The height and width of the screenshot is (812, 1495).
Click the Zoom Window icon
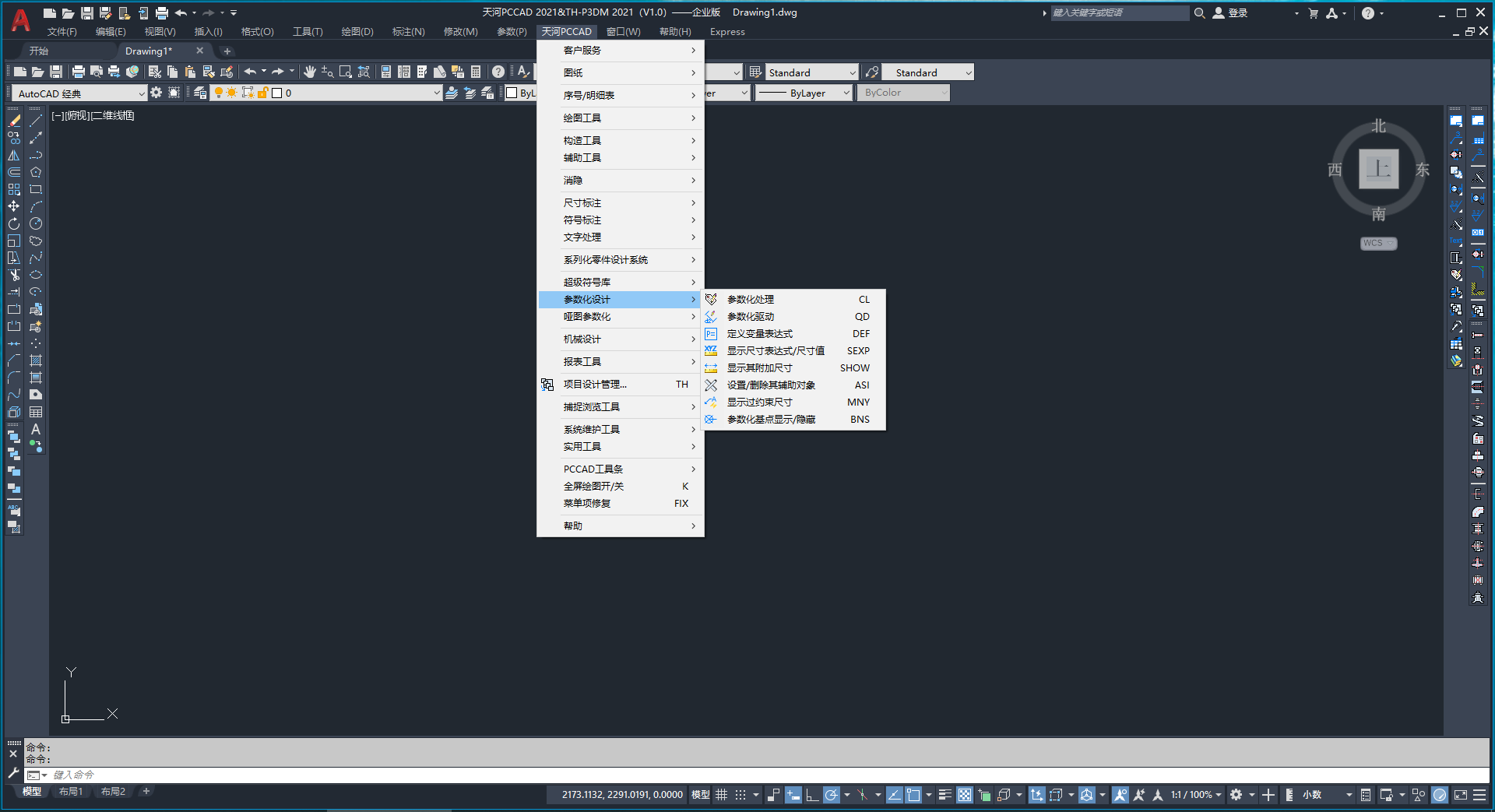click(346, 72)
